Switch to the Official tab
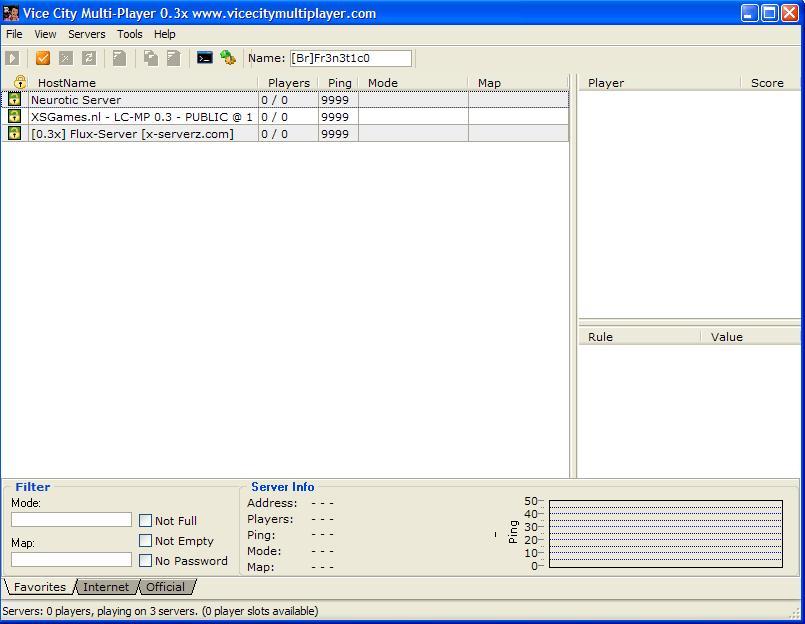 click(x=165, y=587)
